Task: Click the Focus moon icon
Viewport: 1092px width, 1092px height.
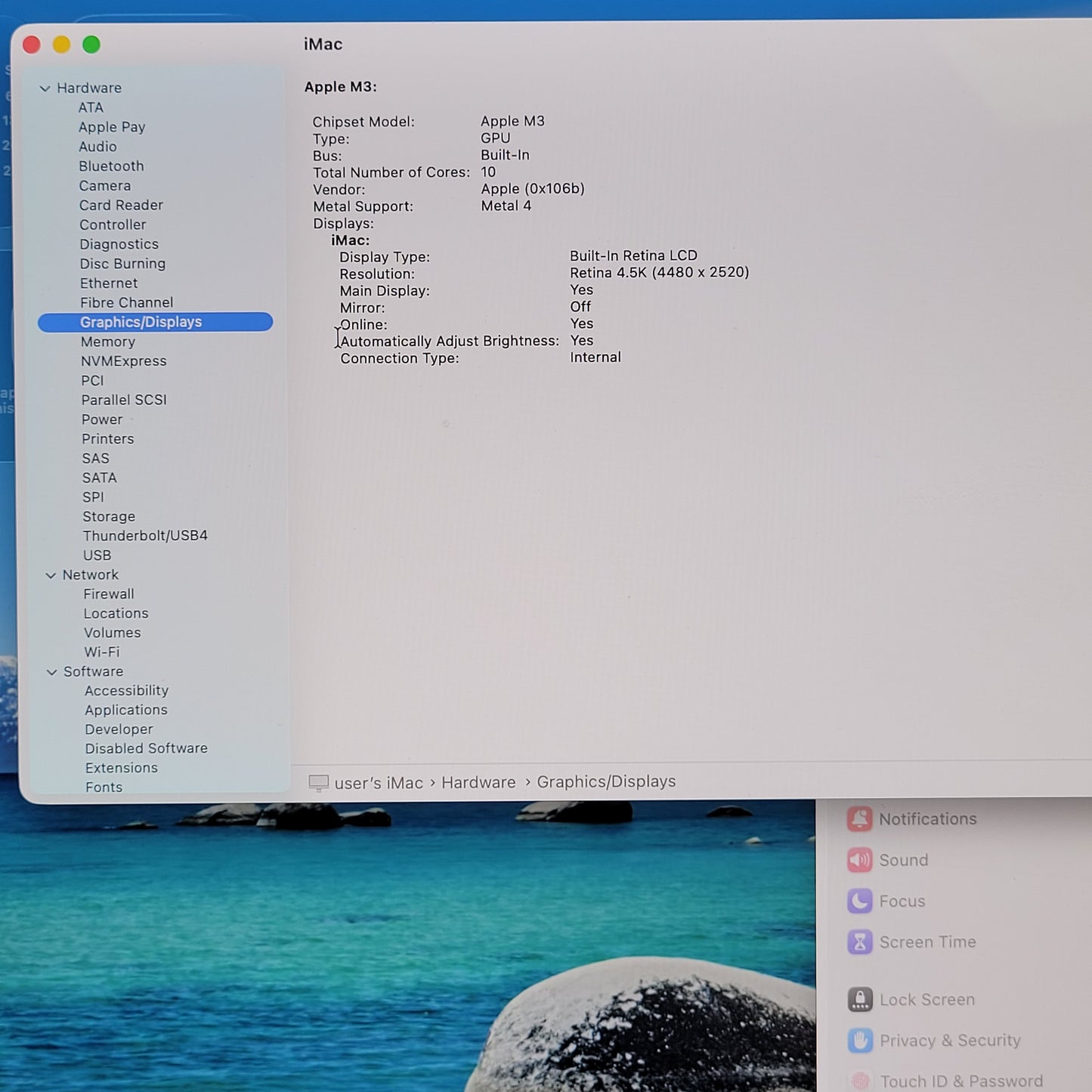Action: pyautogui.click(x=860, y=901)
